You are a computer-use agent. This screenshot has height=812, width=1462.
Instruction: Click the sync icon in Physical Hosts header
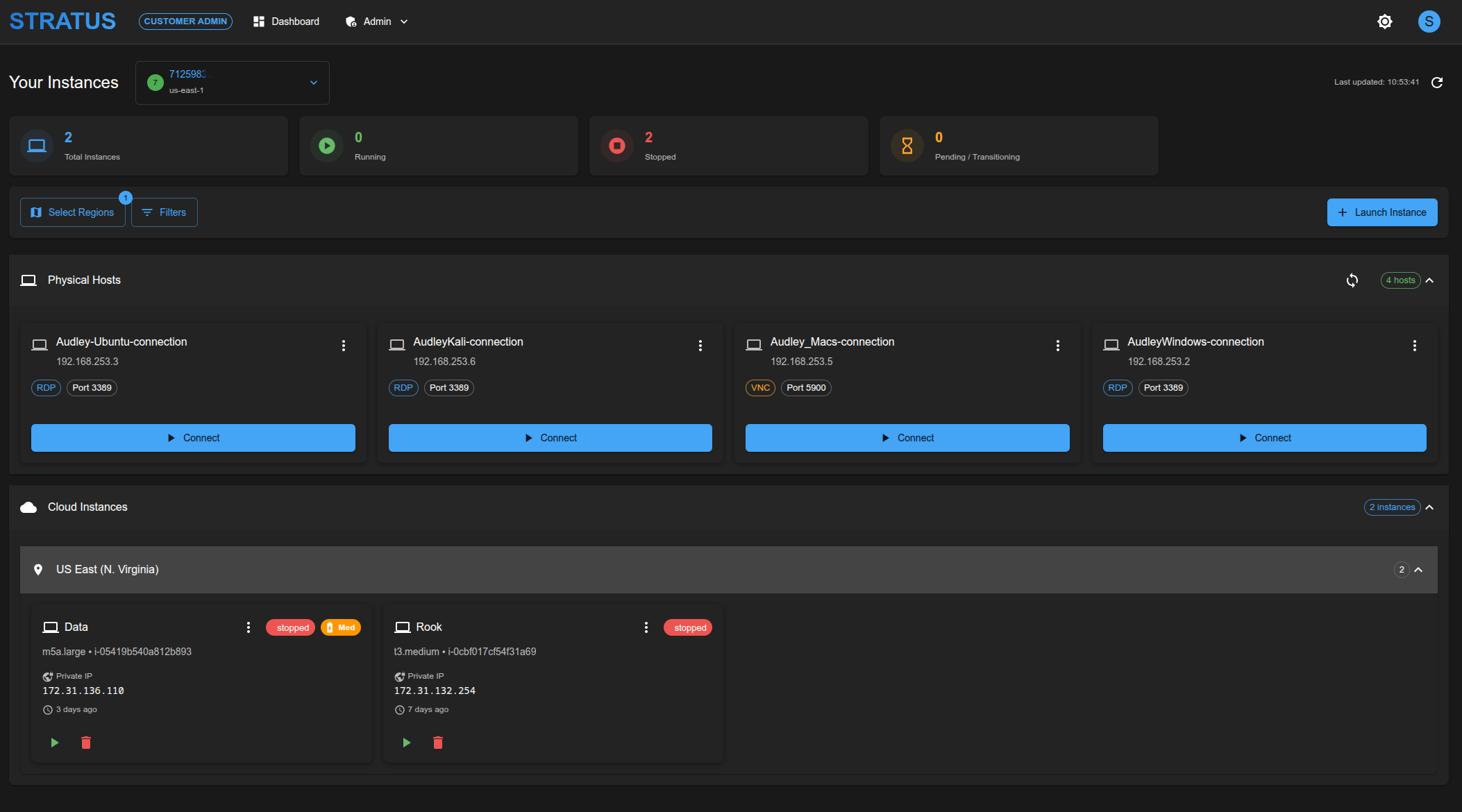[x=1353, y=280]
